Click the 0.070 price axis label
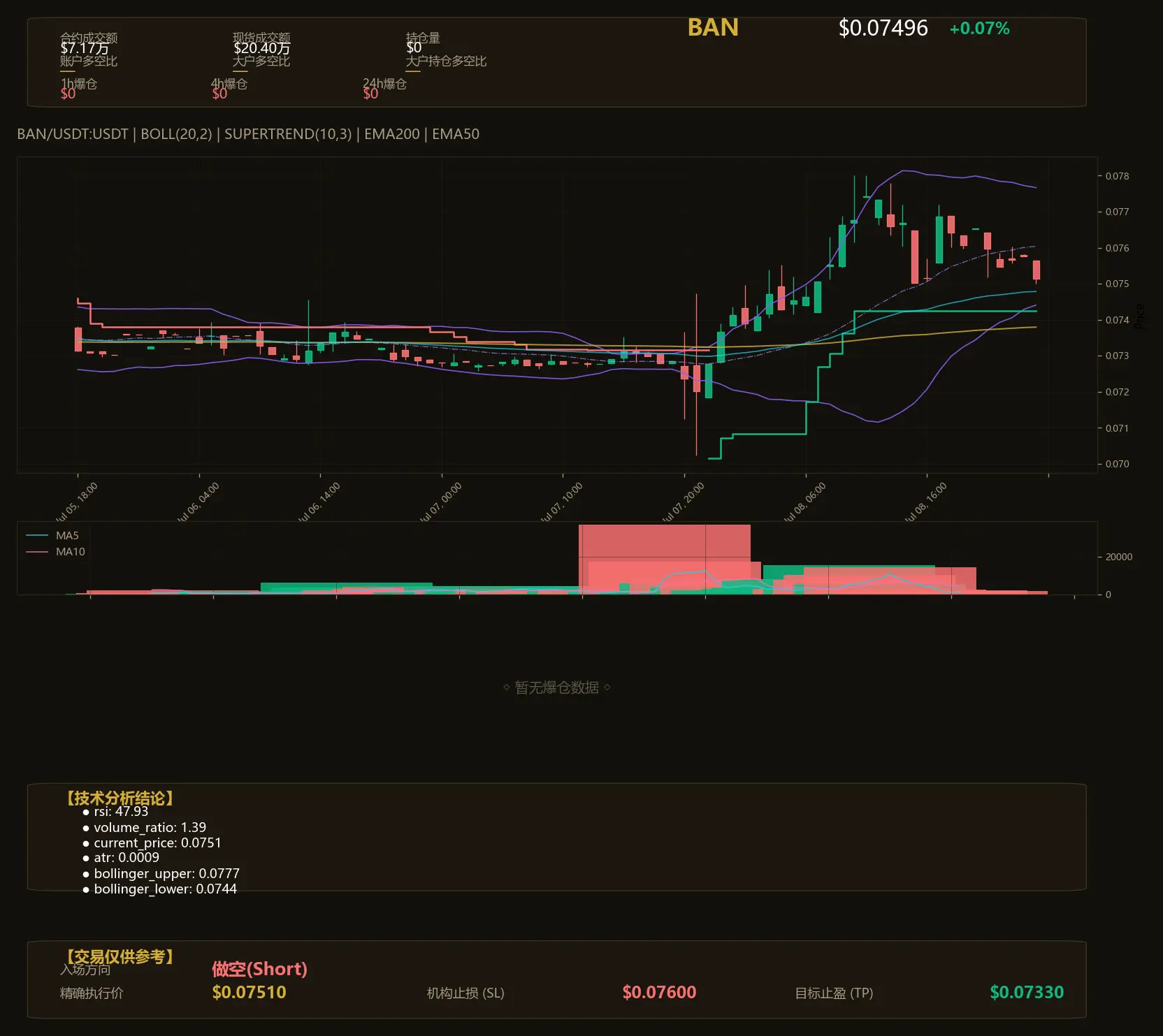The height and width of the screenshot is (1036, 1163). coord(1117,464)
